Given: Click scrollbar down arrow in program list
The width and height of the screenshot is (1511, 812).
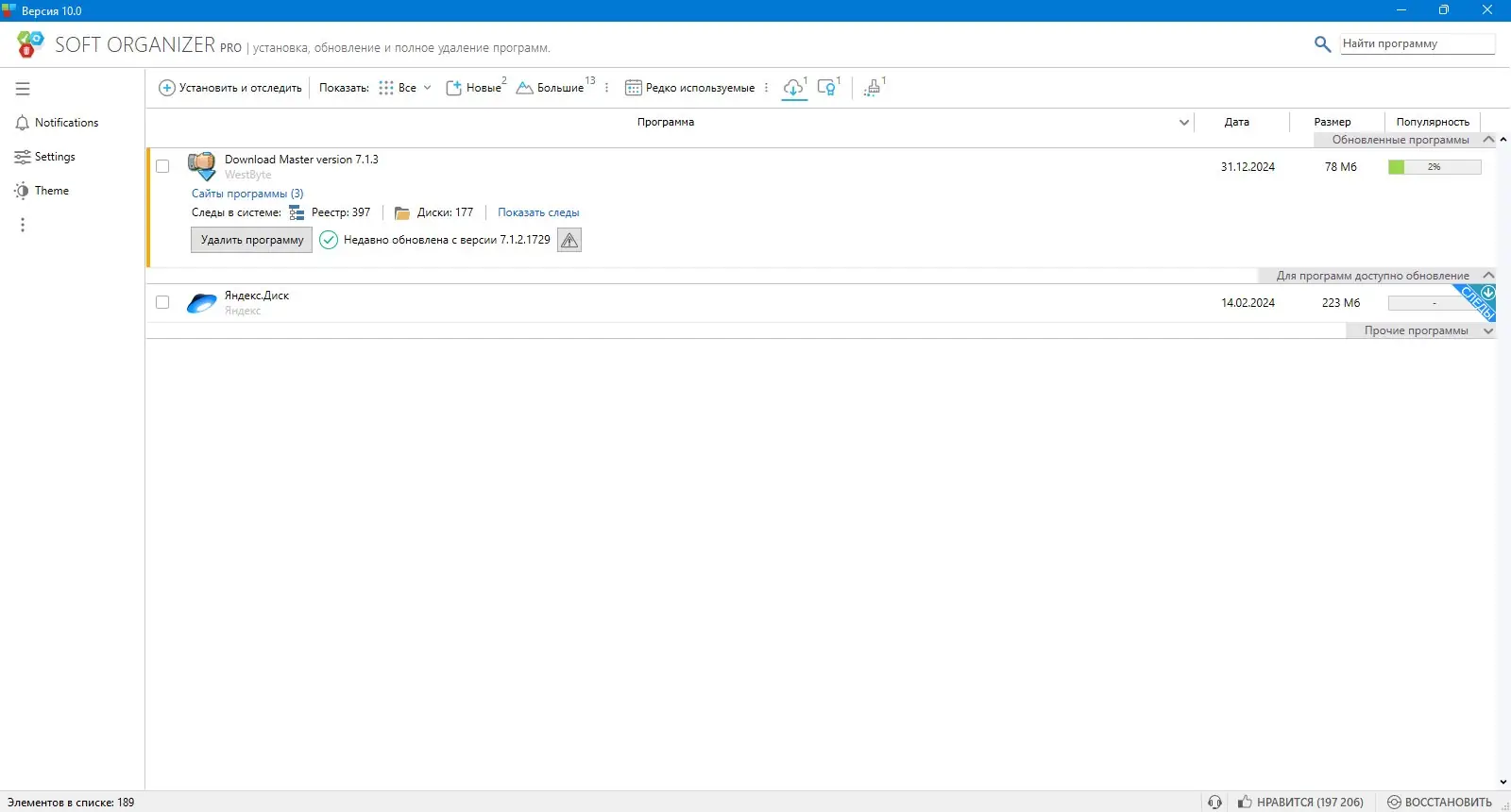Looking at the screenshot, I should coord(1503,783).
